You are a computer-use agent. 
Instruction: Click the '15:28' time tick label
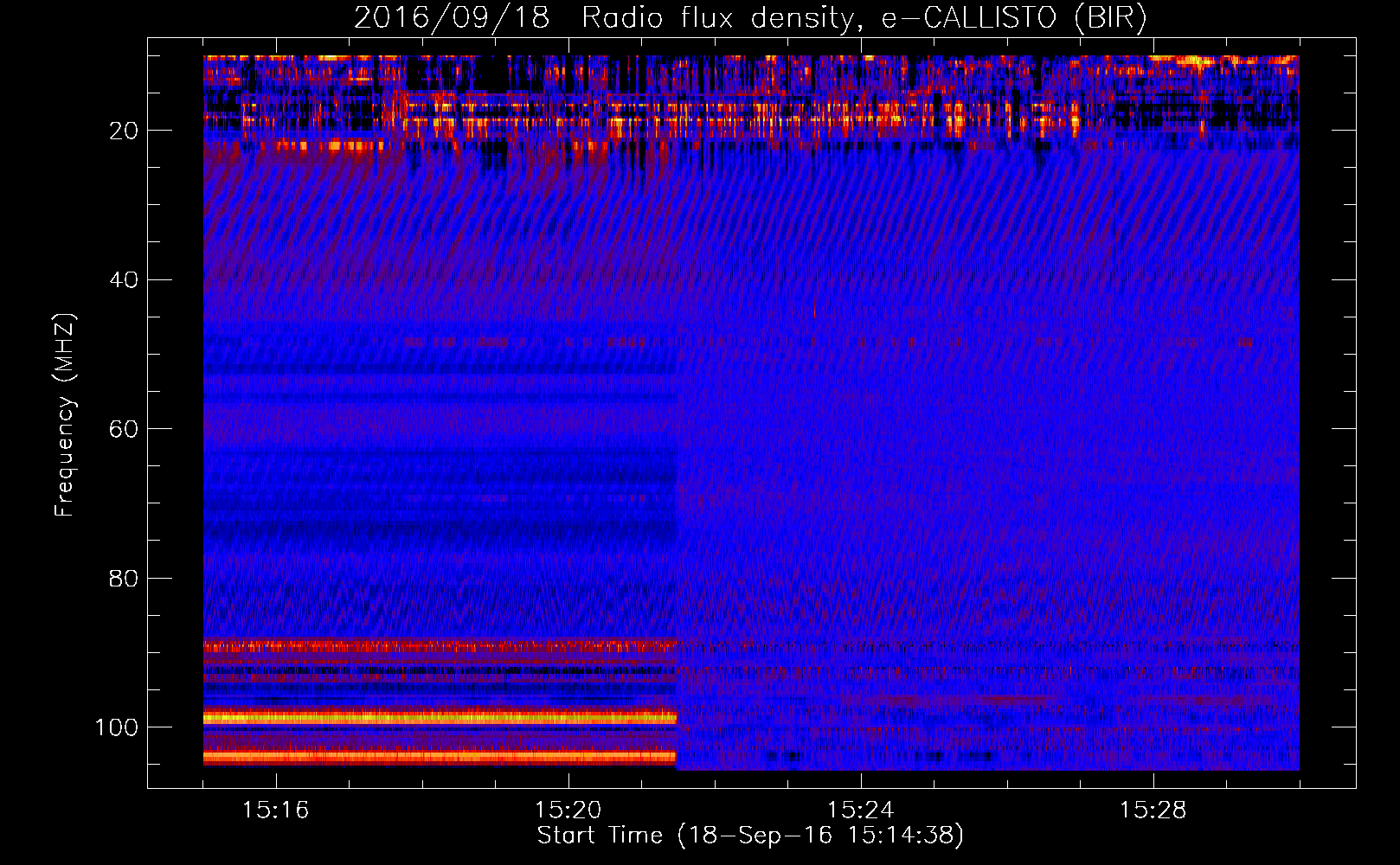(1153, 811)
